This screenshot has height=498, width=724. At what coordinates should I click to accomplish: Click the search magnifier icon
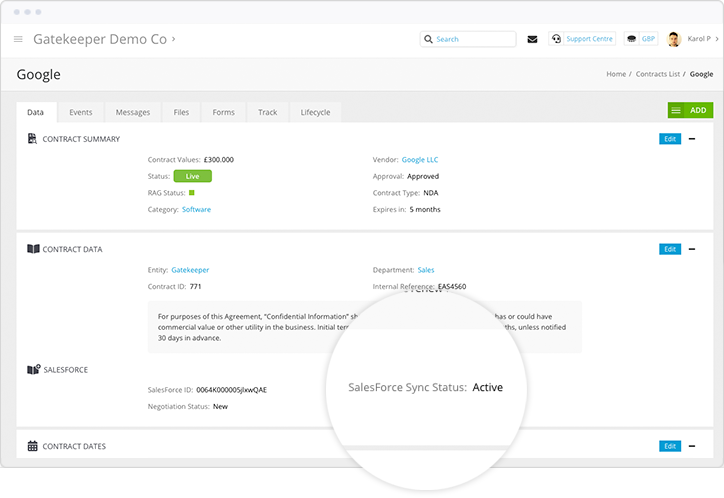(x=428, y=39)
